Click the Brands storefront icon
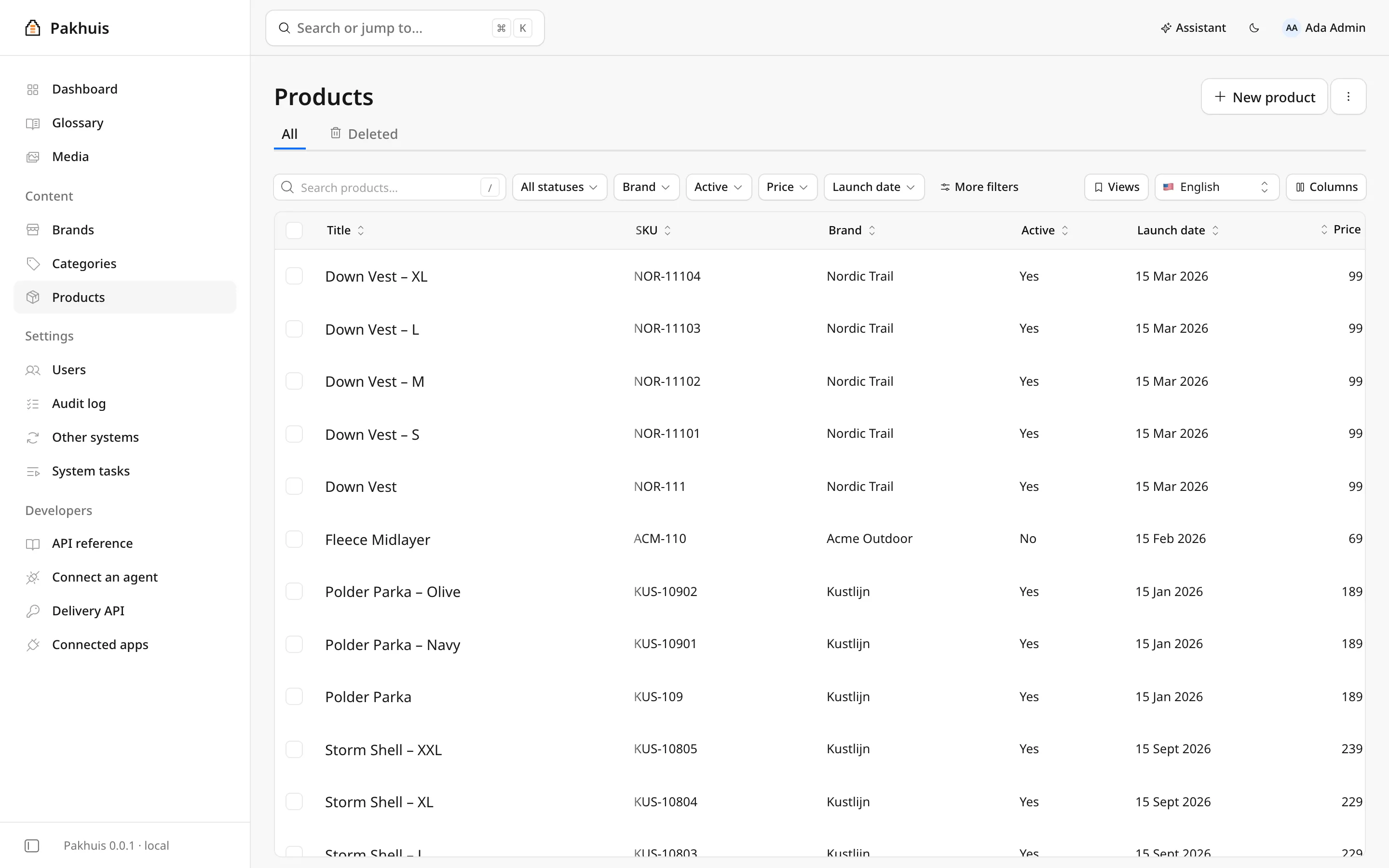 pyautogui.click(x=33, y=230)
